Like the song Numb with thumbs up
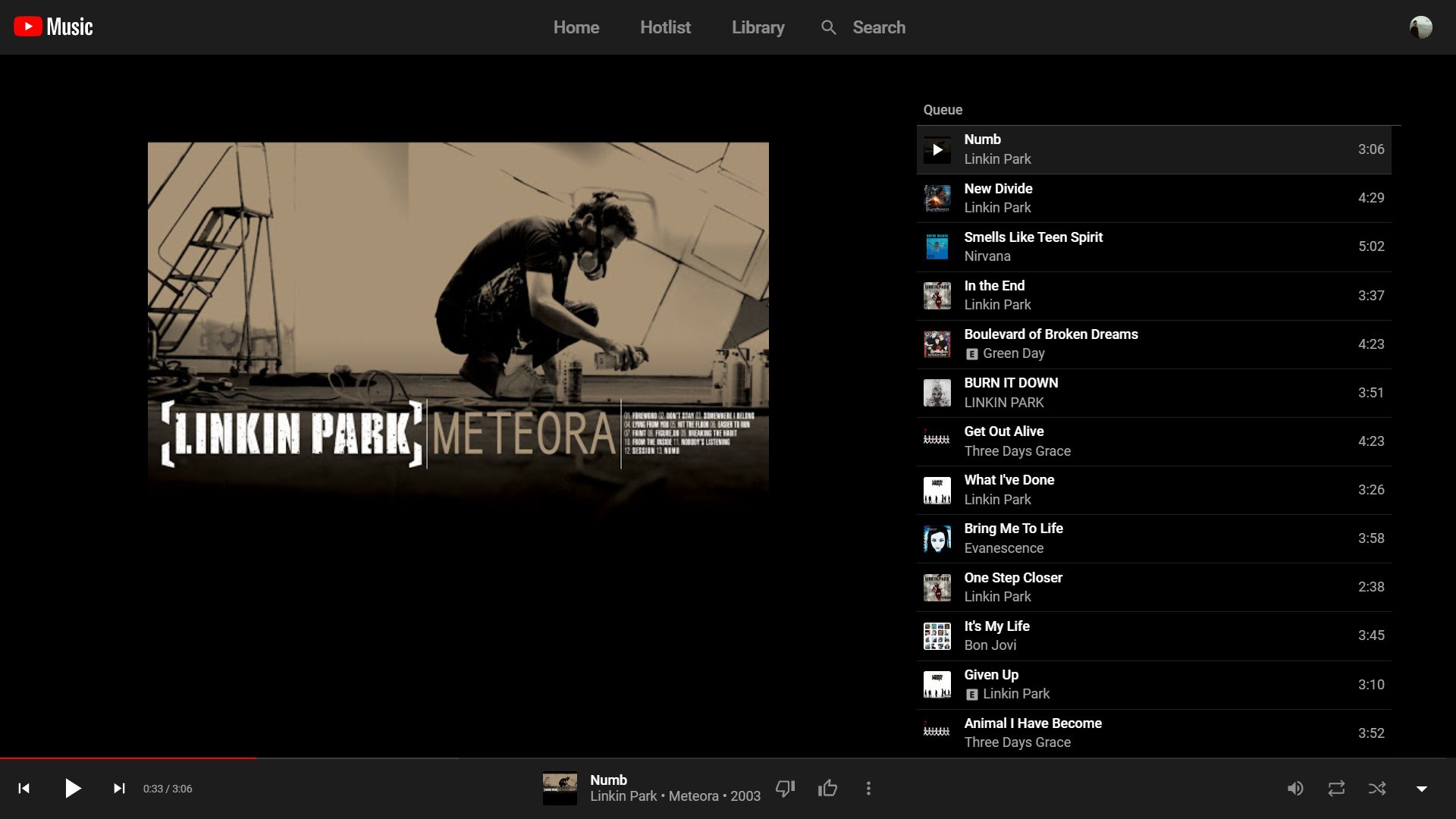 tap(827, 789)
